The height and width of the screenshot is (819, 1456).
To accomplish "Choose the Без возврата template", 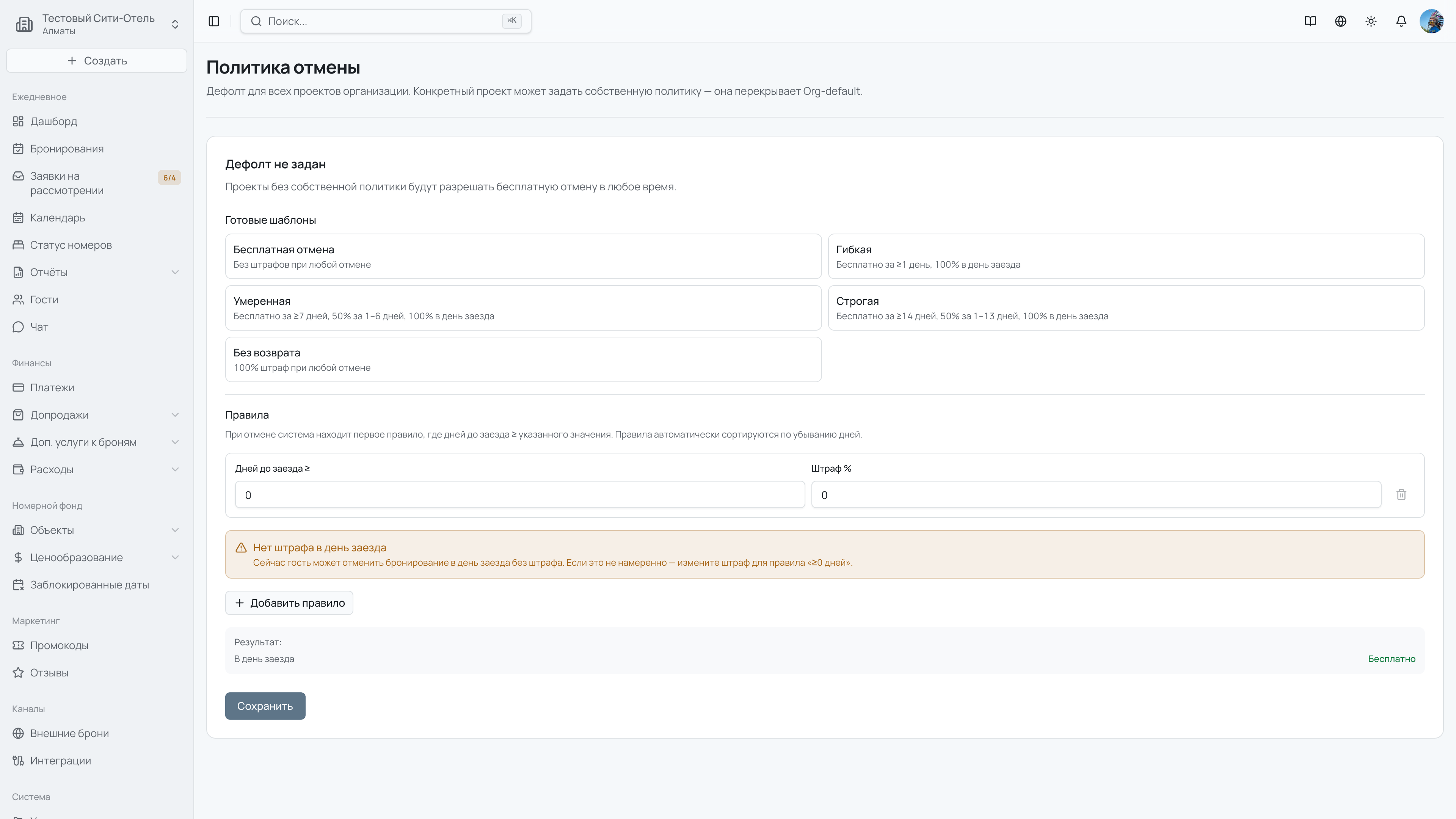I will click(x=523, y=359).
